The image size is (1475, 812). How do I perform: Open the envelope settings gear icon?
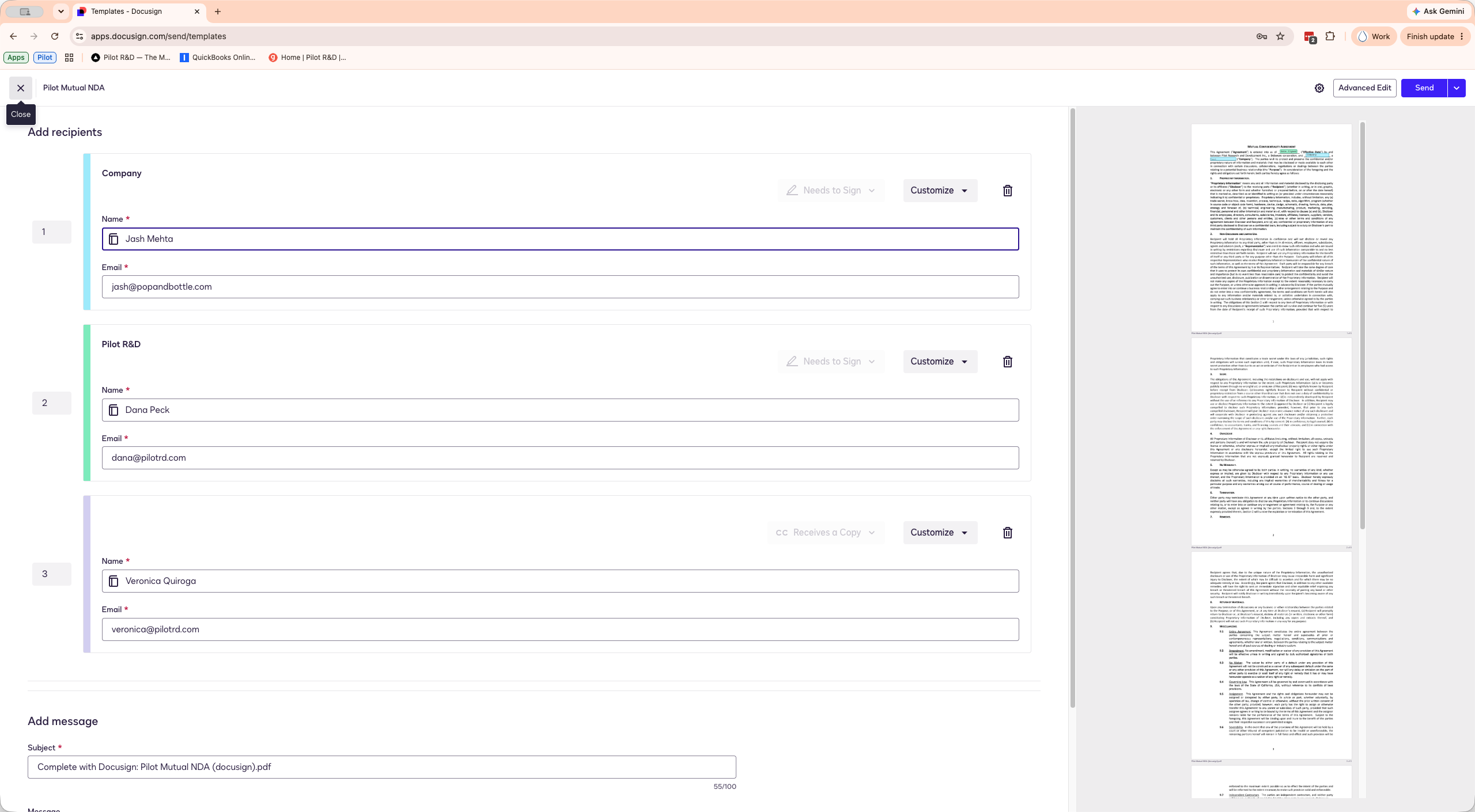click(1319, 88)
